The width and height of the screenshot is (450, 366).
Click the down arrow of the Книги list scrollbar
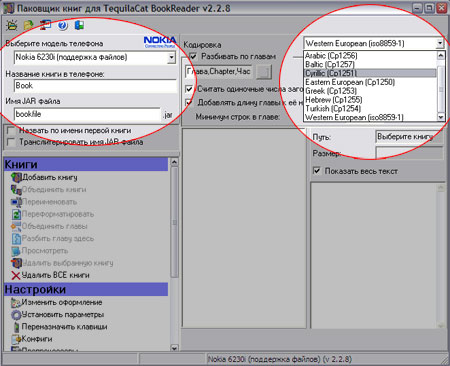coord(174,348)
